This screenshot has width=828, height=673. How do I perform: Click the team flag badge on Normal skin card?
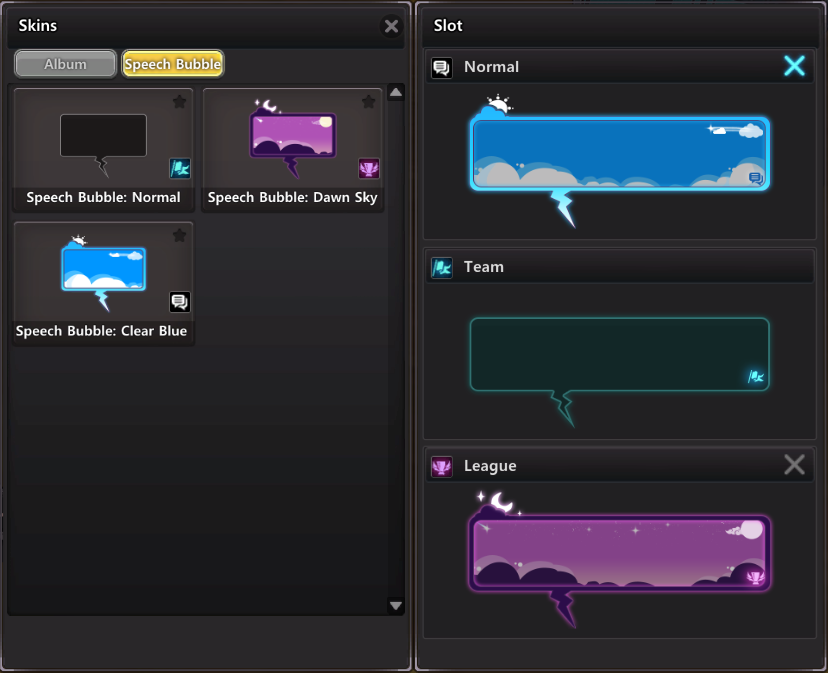tap(179, 168)
